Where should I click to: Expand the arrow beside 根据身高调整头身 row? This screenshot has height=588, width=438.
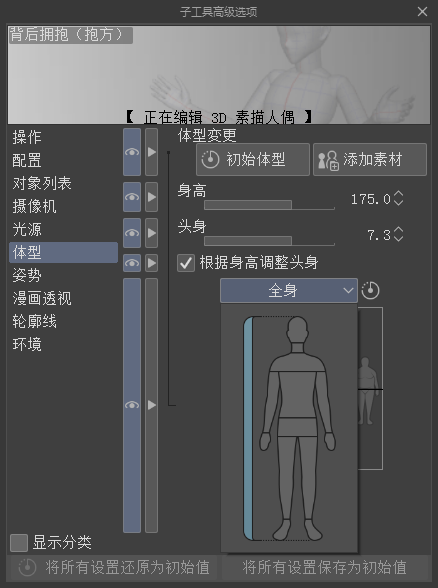click(152, 263)
